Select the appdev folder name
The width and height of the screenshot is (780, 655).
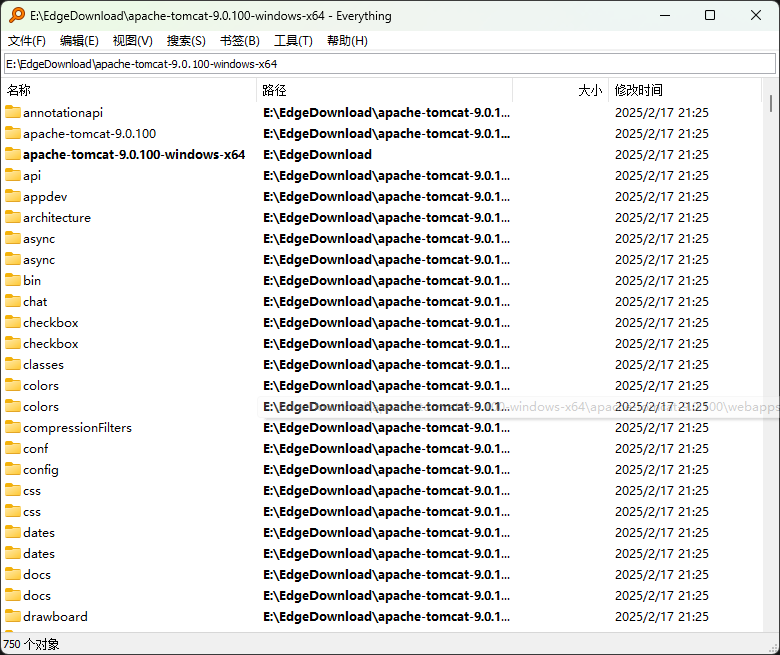click(45, 197)
